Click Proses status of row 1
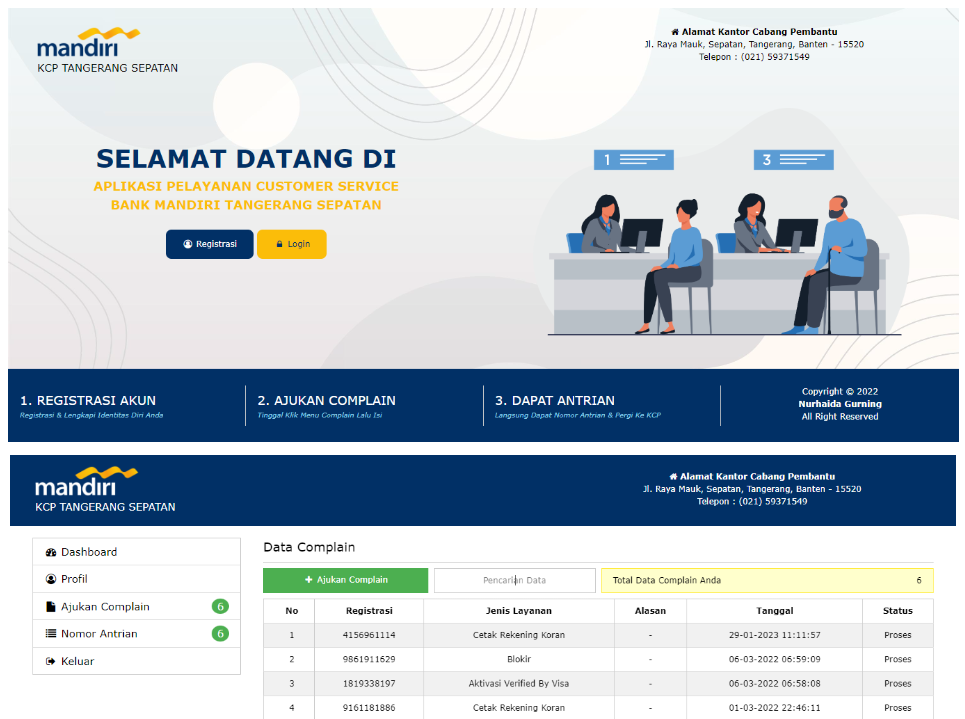The image size is (965, 719). (898, 635)
